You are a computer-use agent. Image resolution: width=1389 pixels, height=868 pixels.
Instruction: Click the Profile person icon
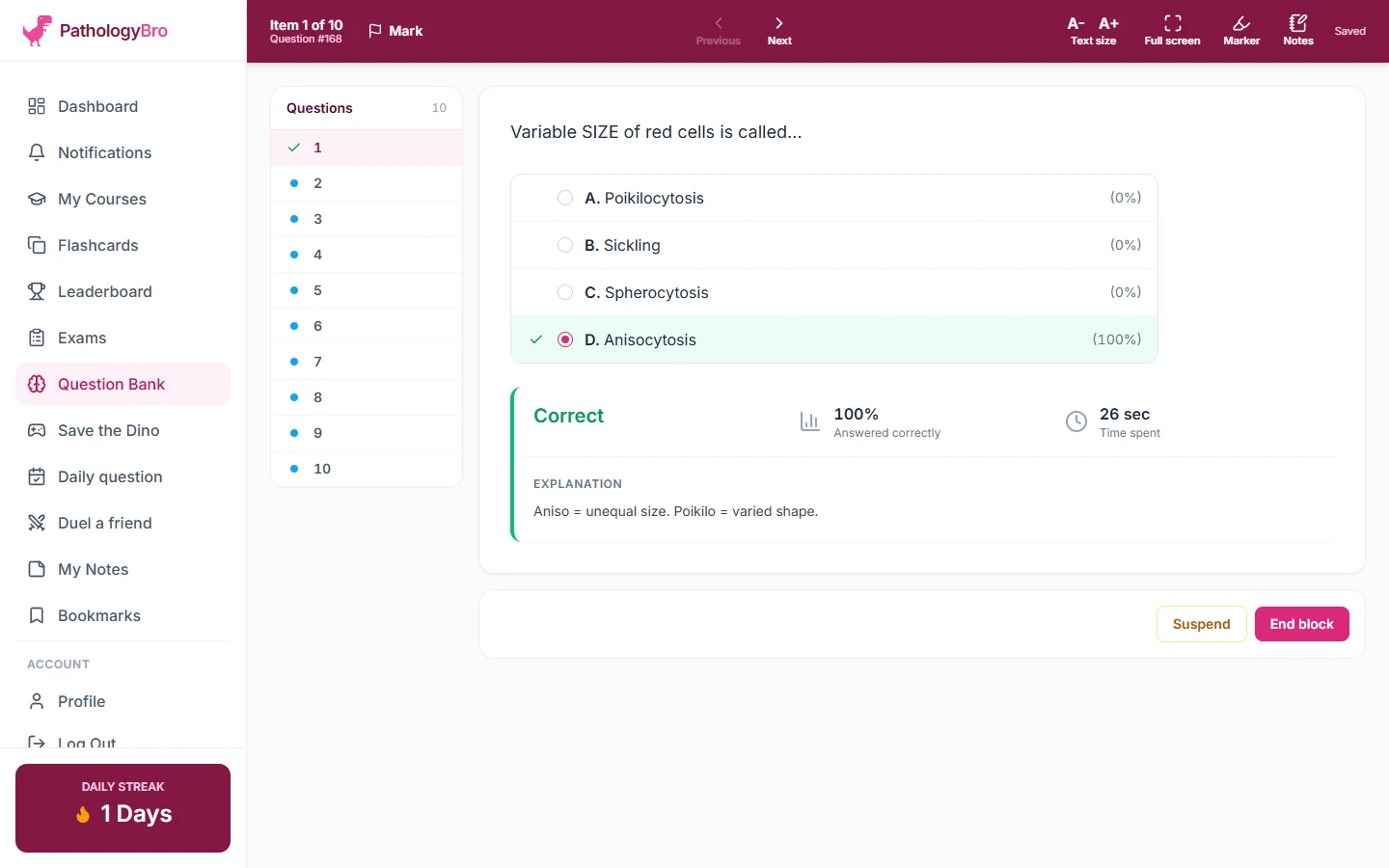[x=37, y=701]
